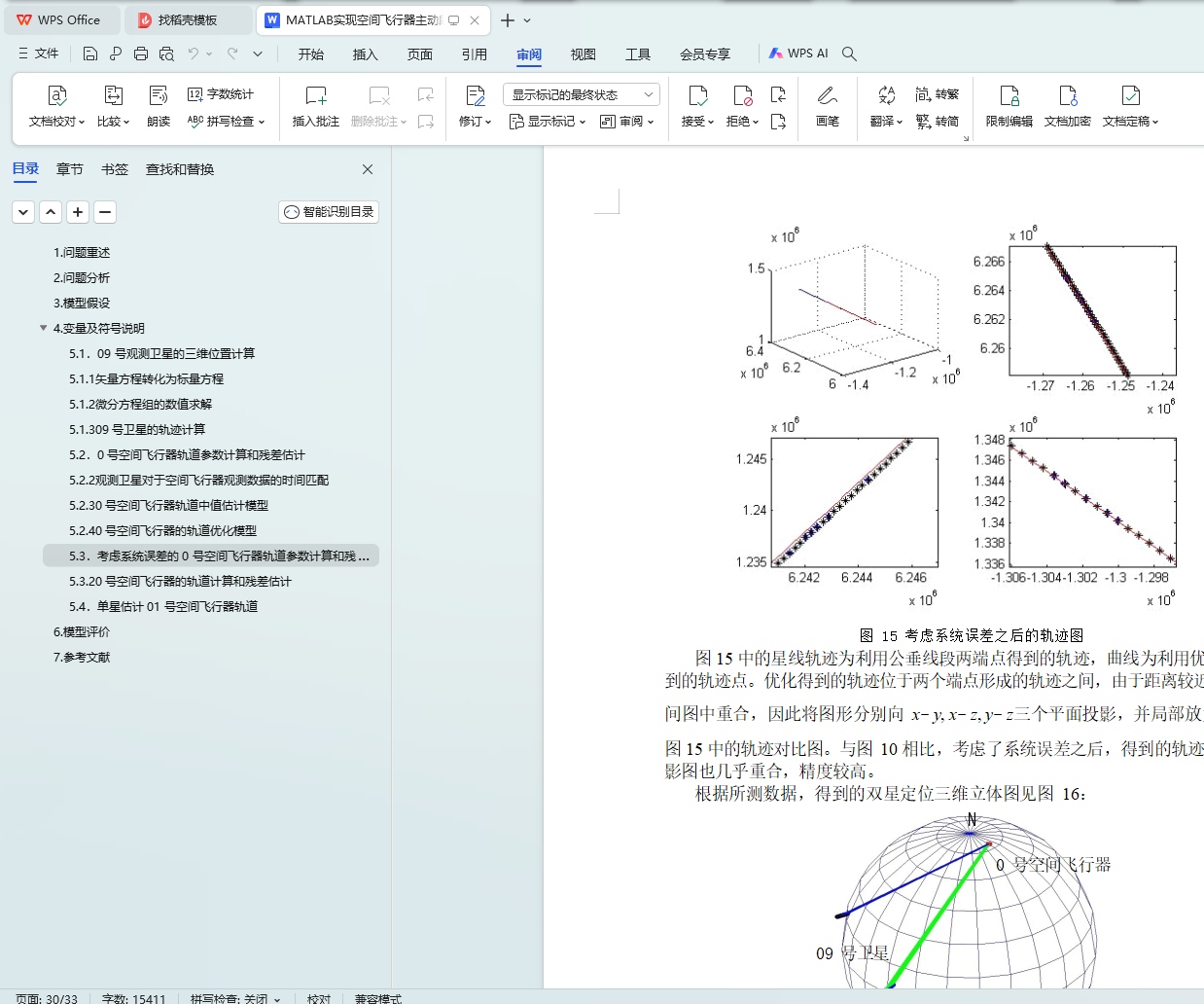Jump to outline 5.4 单星估计 entry
The width and height of the screenshot is (1204, 1004).
point(163,606)
